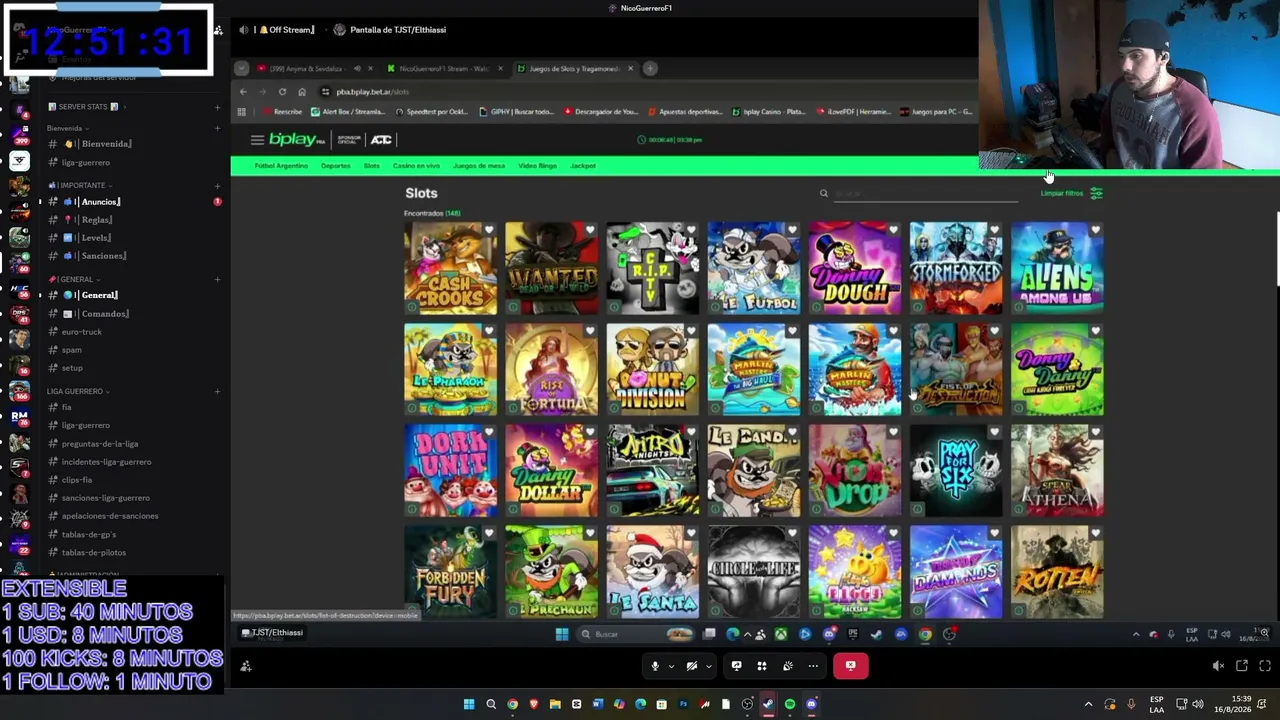The height and width of the screenshot is (720, 1280).
Task: Open Spotify from the Windows taskbar
Action: [790, 704]
